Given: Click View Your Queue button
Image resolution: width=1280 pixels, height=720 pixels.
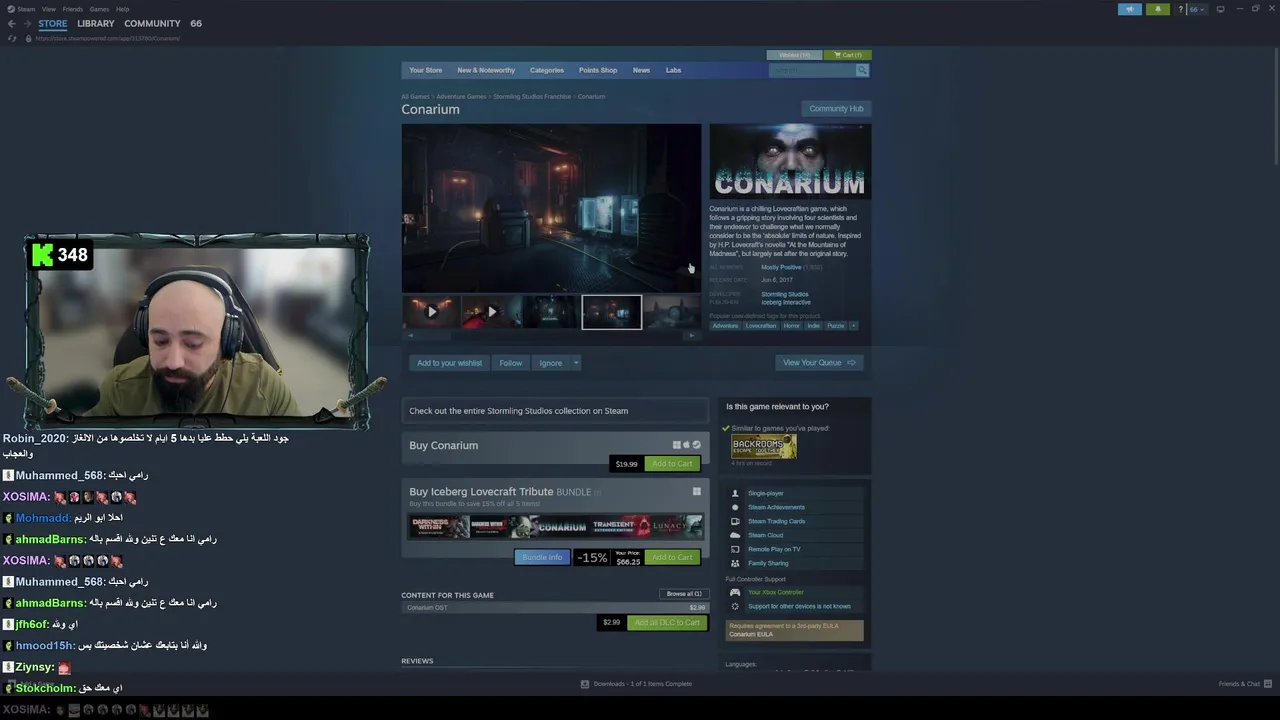Looking at the screenshot, I should [819, 363].
